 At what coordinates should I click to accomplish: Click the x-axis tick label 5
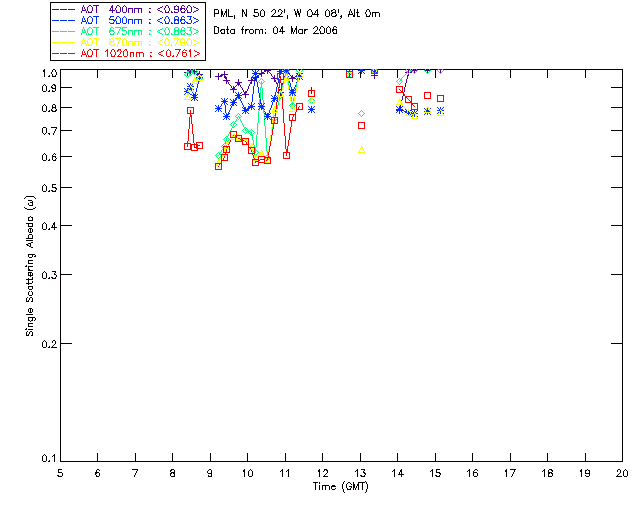click(60, 473)
